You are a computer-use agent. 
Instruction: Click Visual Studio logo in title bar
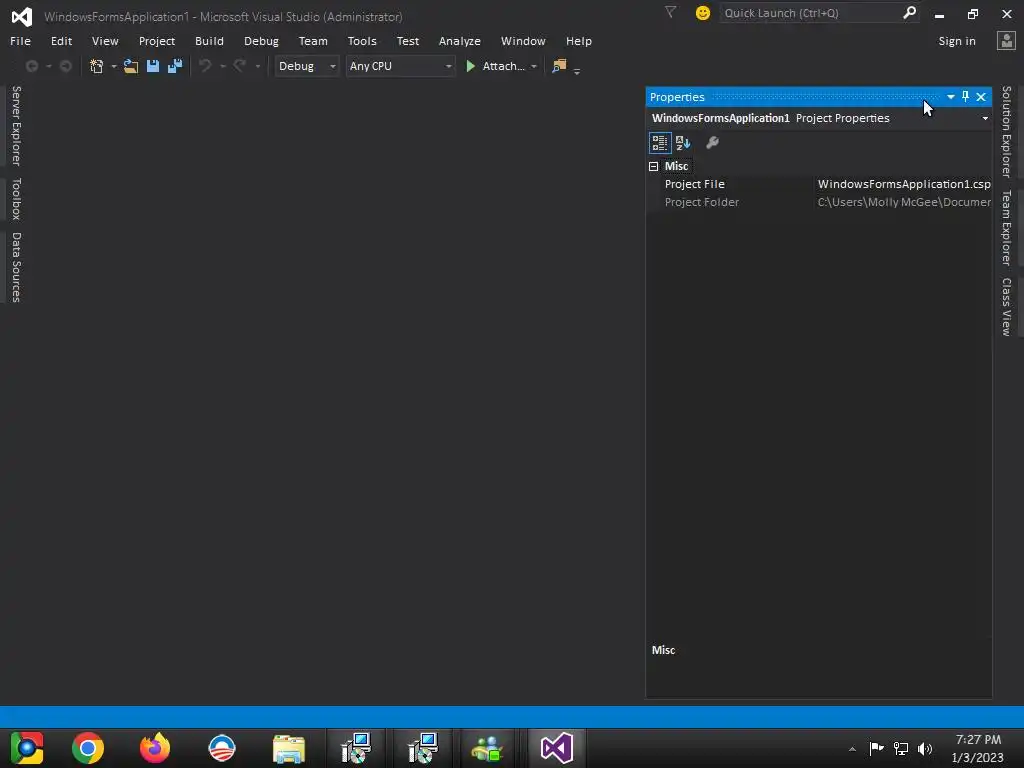22,16
